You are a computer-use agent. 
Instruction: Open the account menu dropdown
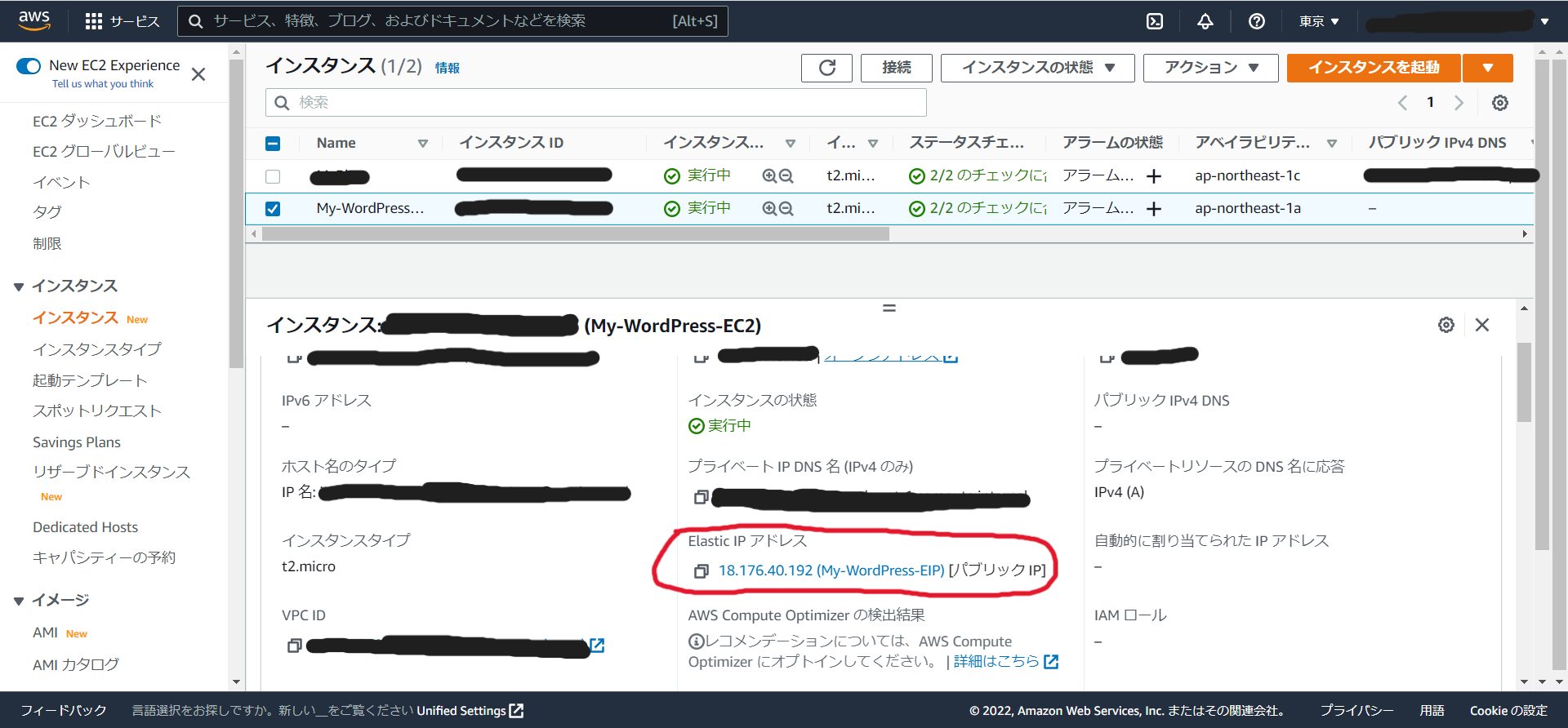tap(1458, 21)
